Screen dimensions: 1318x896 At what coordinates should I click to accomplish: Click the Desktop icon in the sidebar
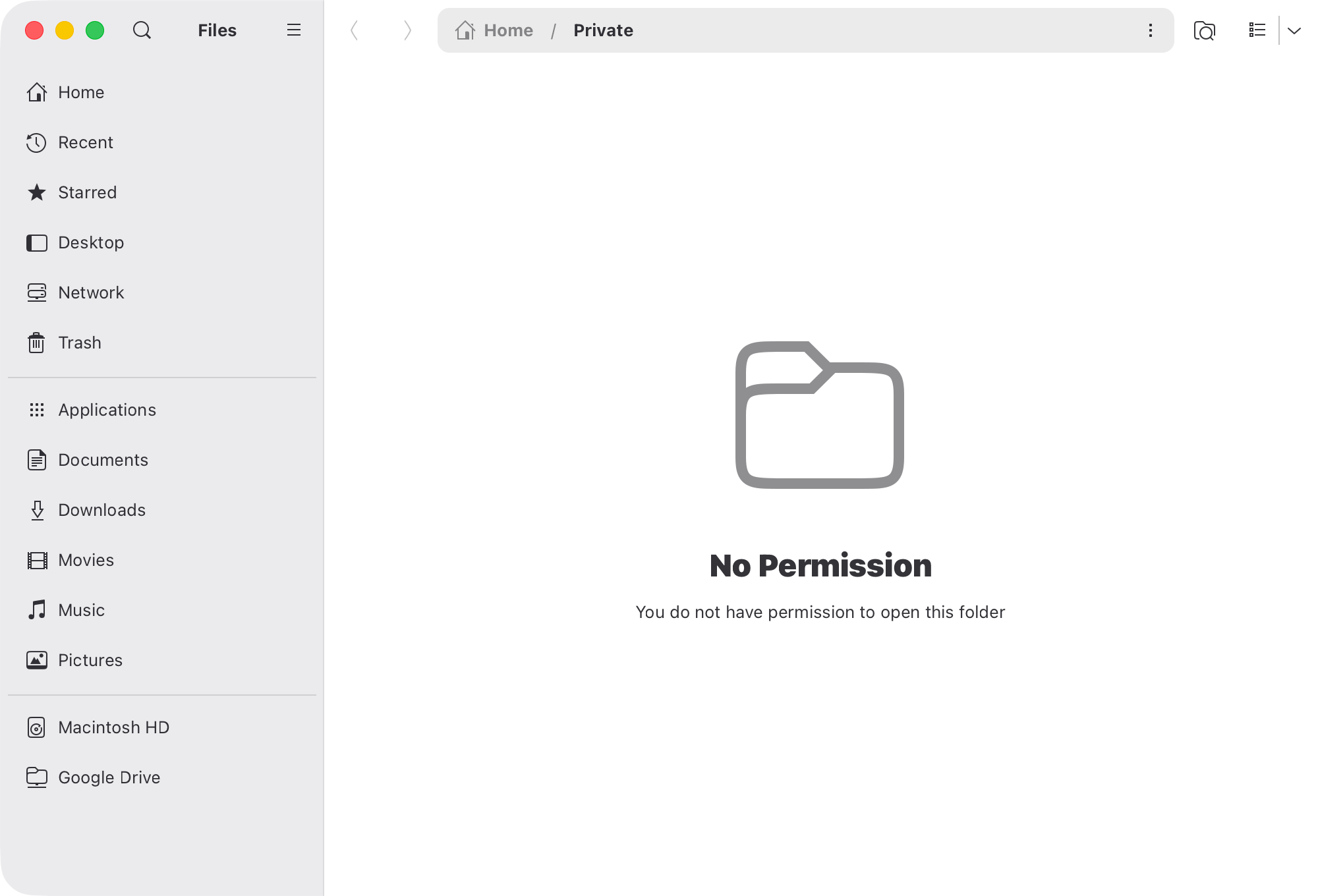pos(37,242)
